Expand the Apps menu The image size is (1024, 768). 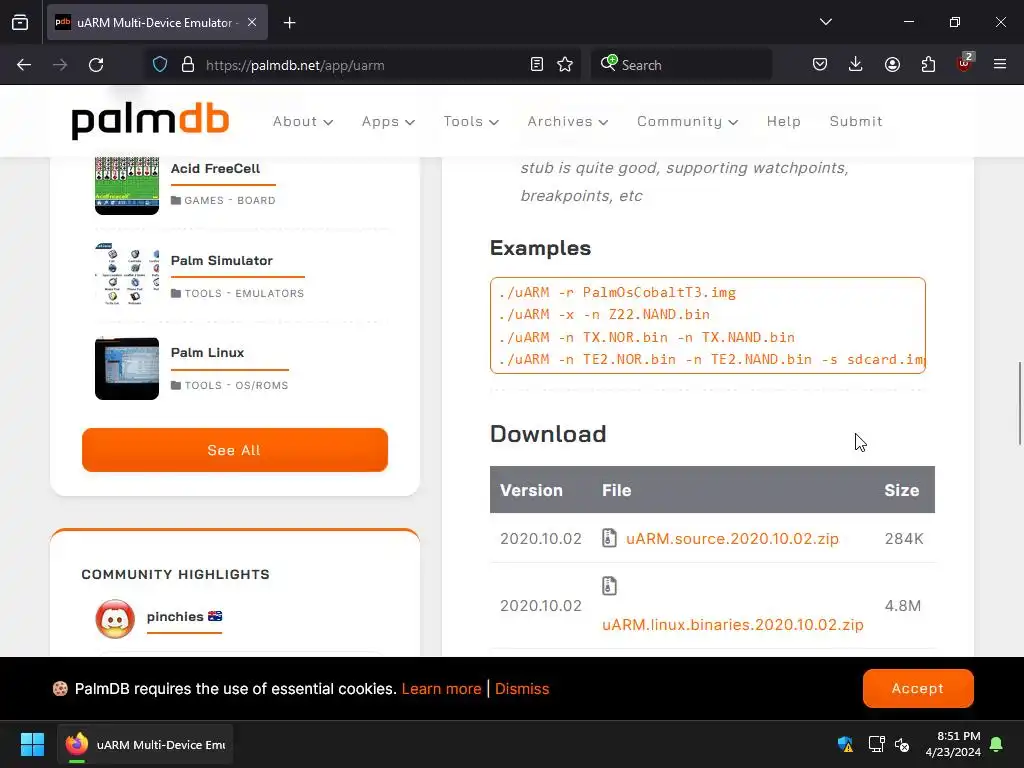tap(389, 121)
